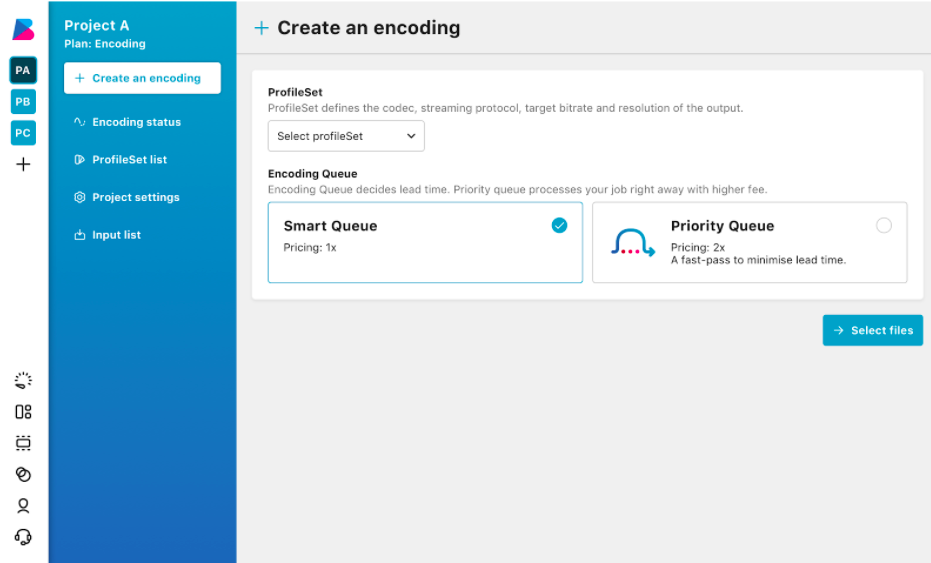The width and height of the screenshot is (931, 563).
Task: Open Project settings from sidebar
Action: click(x=135, y=197)
